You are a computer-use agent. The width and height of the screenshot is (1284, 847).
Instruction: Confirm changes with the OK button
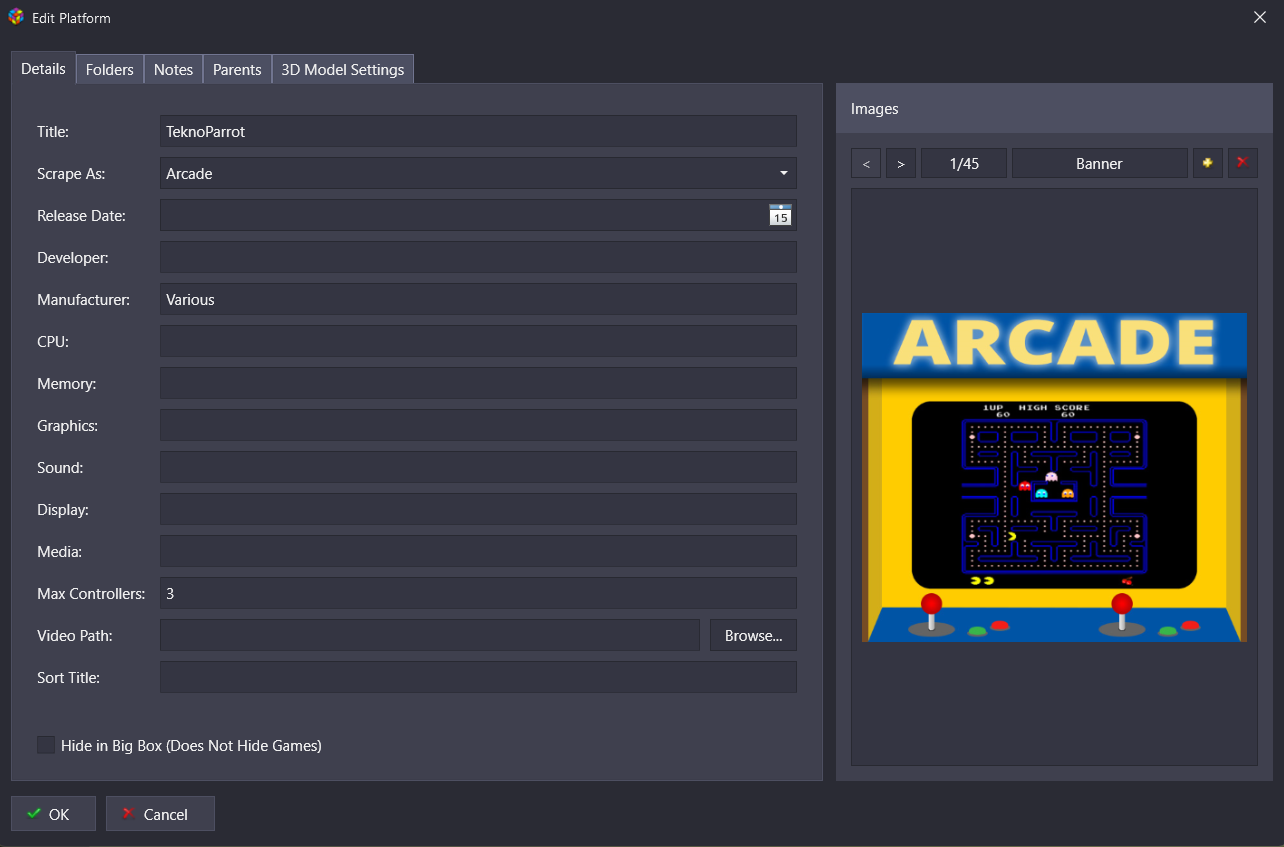(53, 814)
